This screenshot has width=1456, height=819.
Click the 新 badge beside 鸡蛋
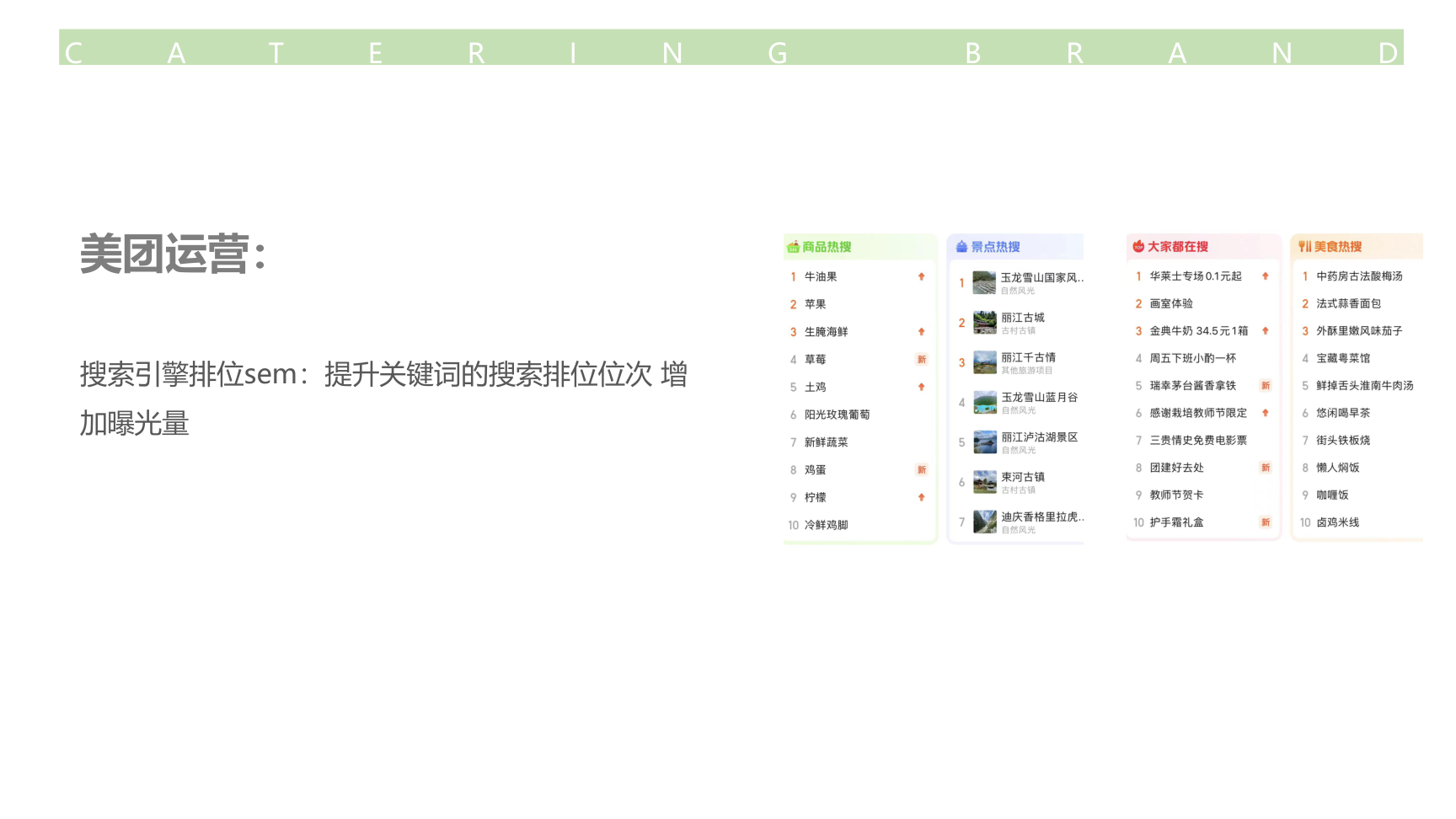tap(922, 470)
